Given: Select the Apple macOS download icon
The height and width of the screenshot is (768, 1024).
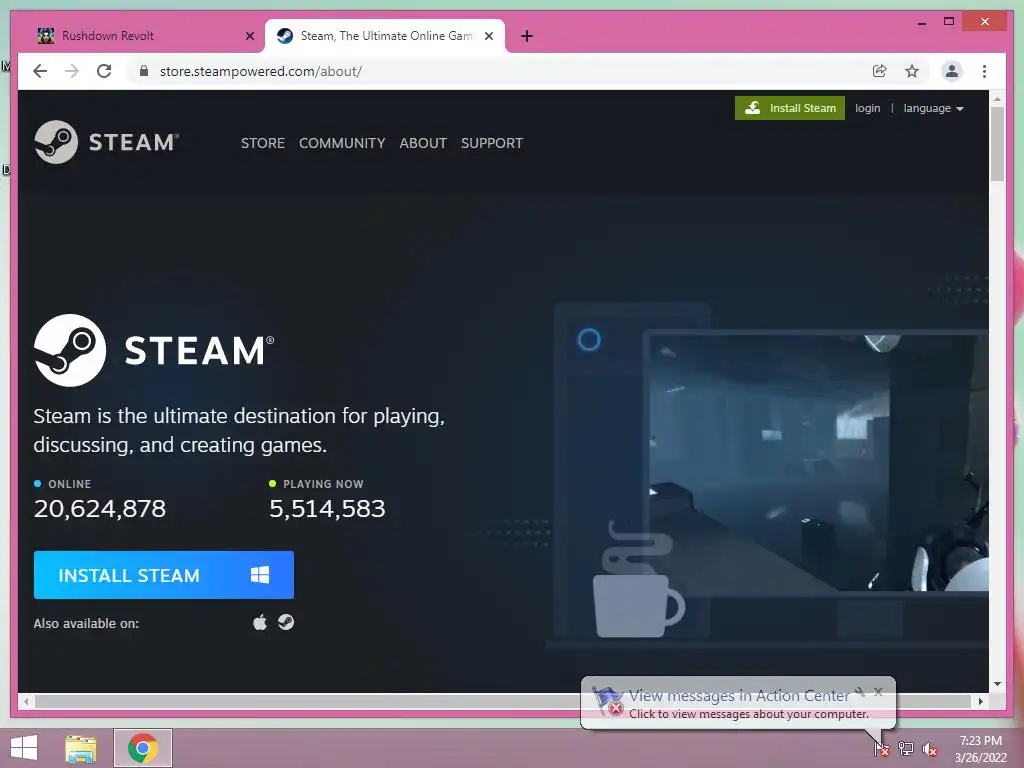Looking at the screenshot, I should click(260, 622).
